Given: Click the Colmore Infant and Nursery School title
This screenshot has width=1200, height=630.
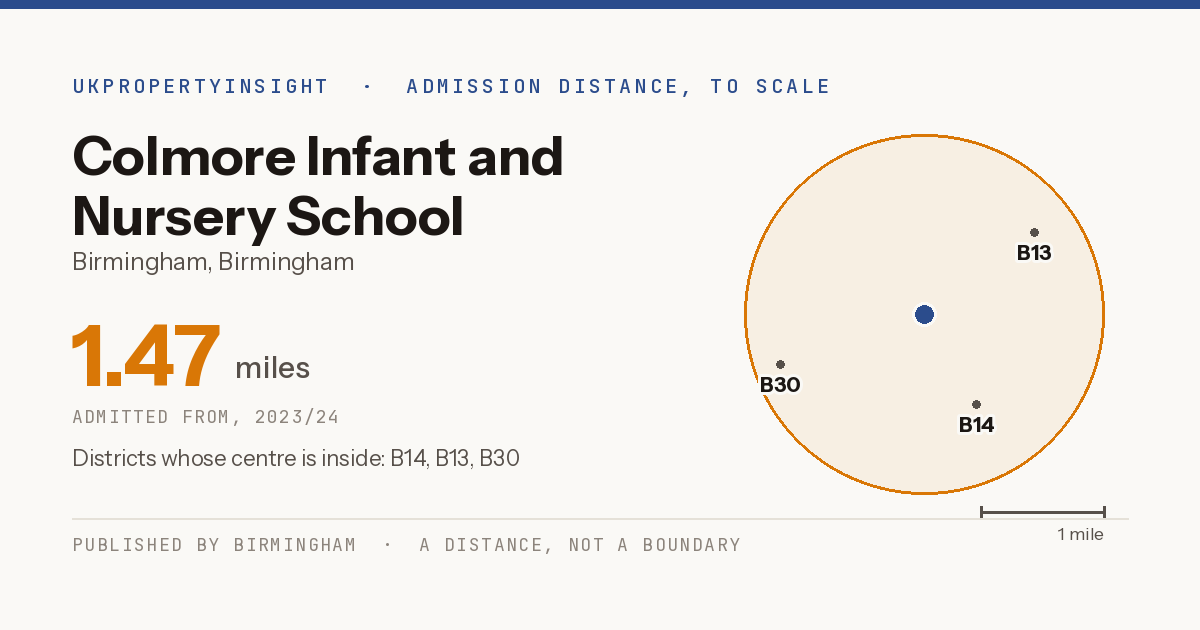Looking at the screenshot, I should [x=318, y=187].
